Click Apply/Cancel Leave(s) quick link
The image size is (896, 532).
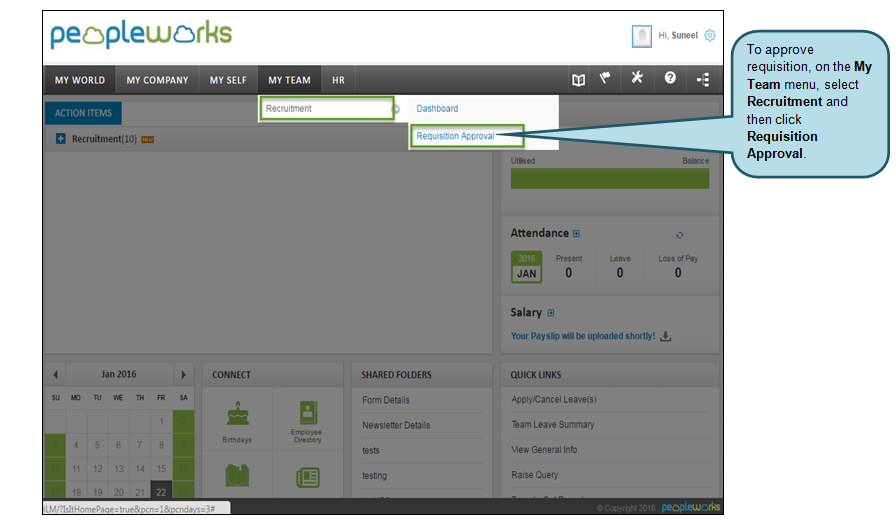(x=554, y=399)
